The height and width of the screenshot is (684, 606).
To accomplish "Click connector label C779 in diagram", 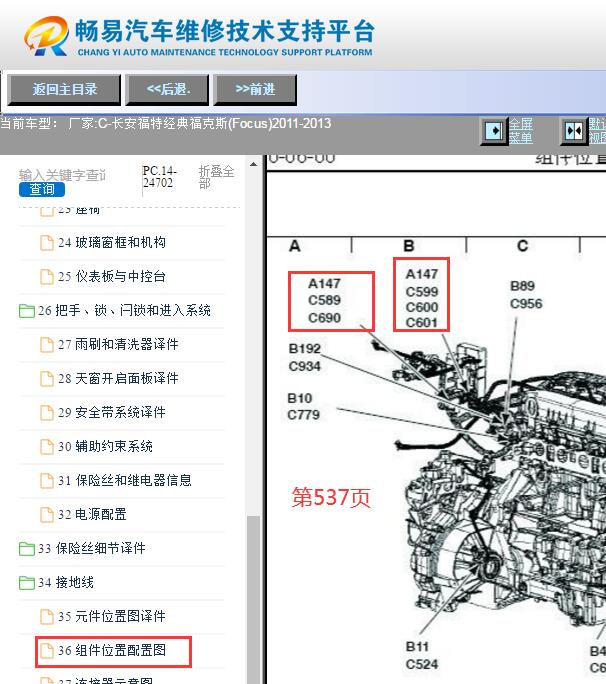I will tap(303, 415).
